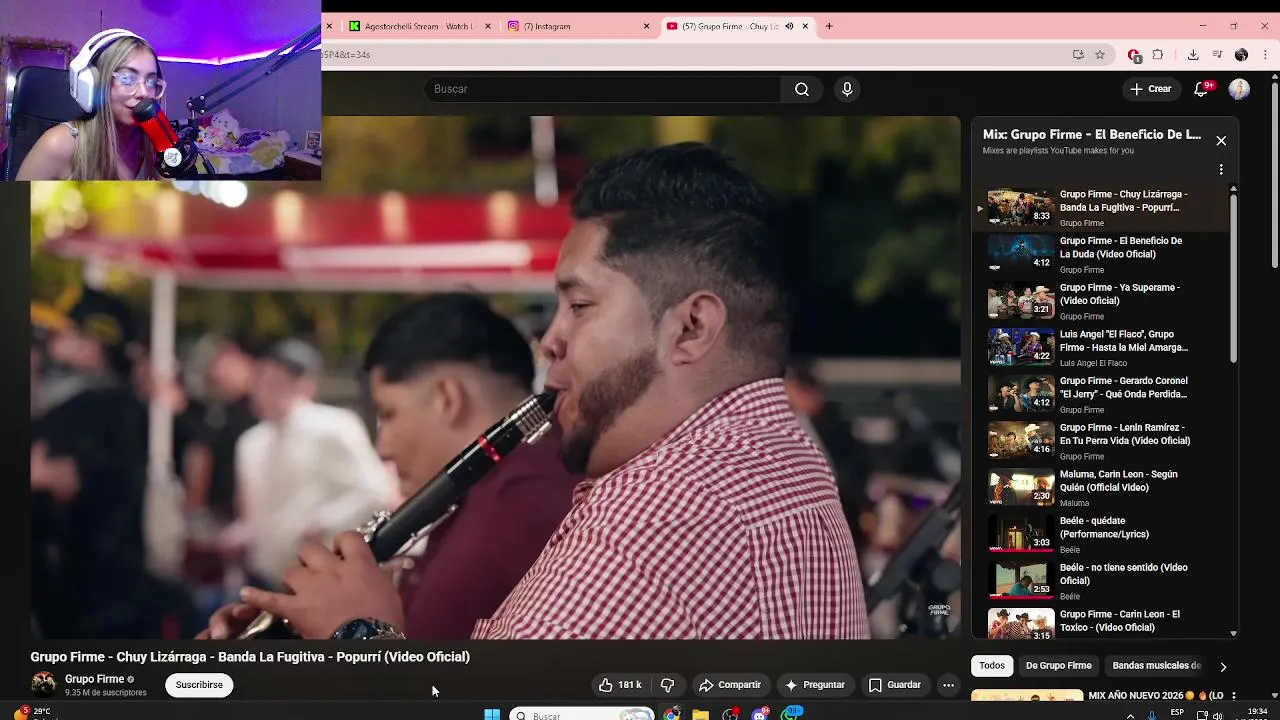Click the YouTube search field

pos(601,89)
